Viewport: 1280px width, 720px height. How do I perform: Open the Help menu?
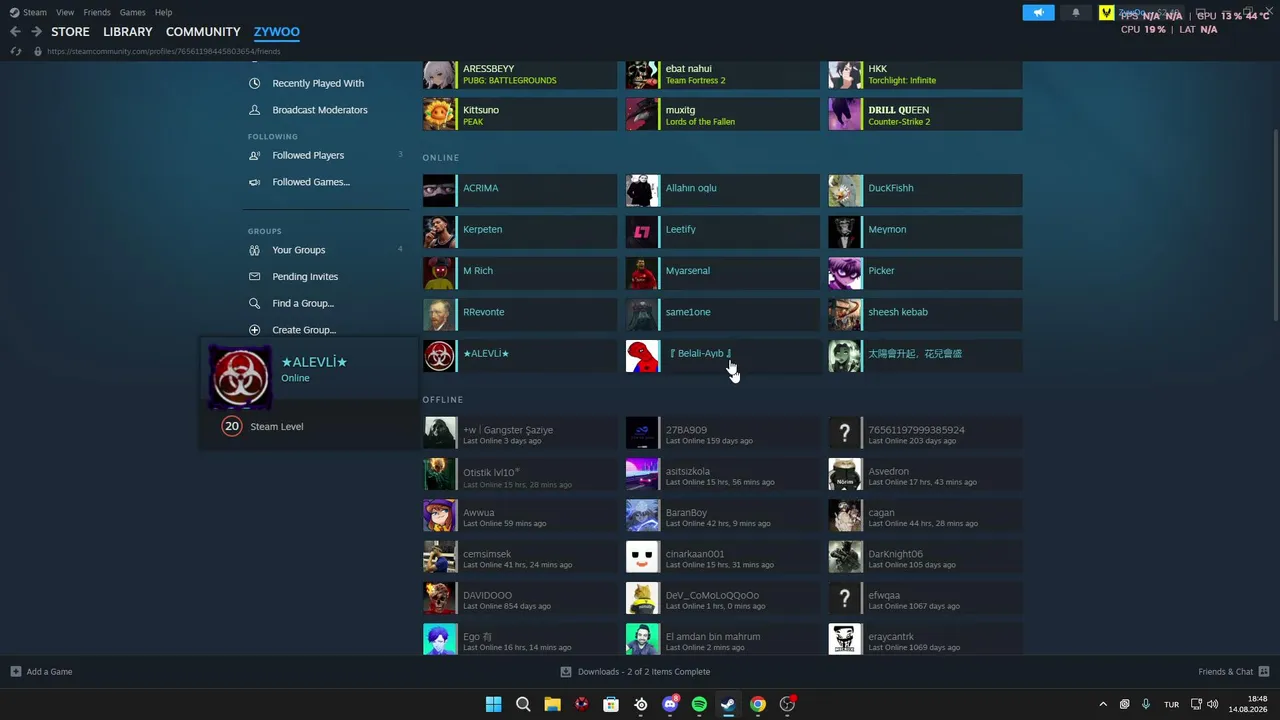click(x=163, y=13)
